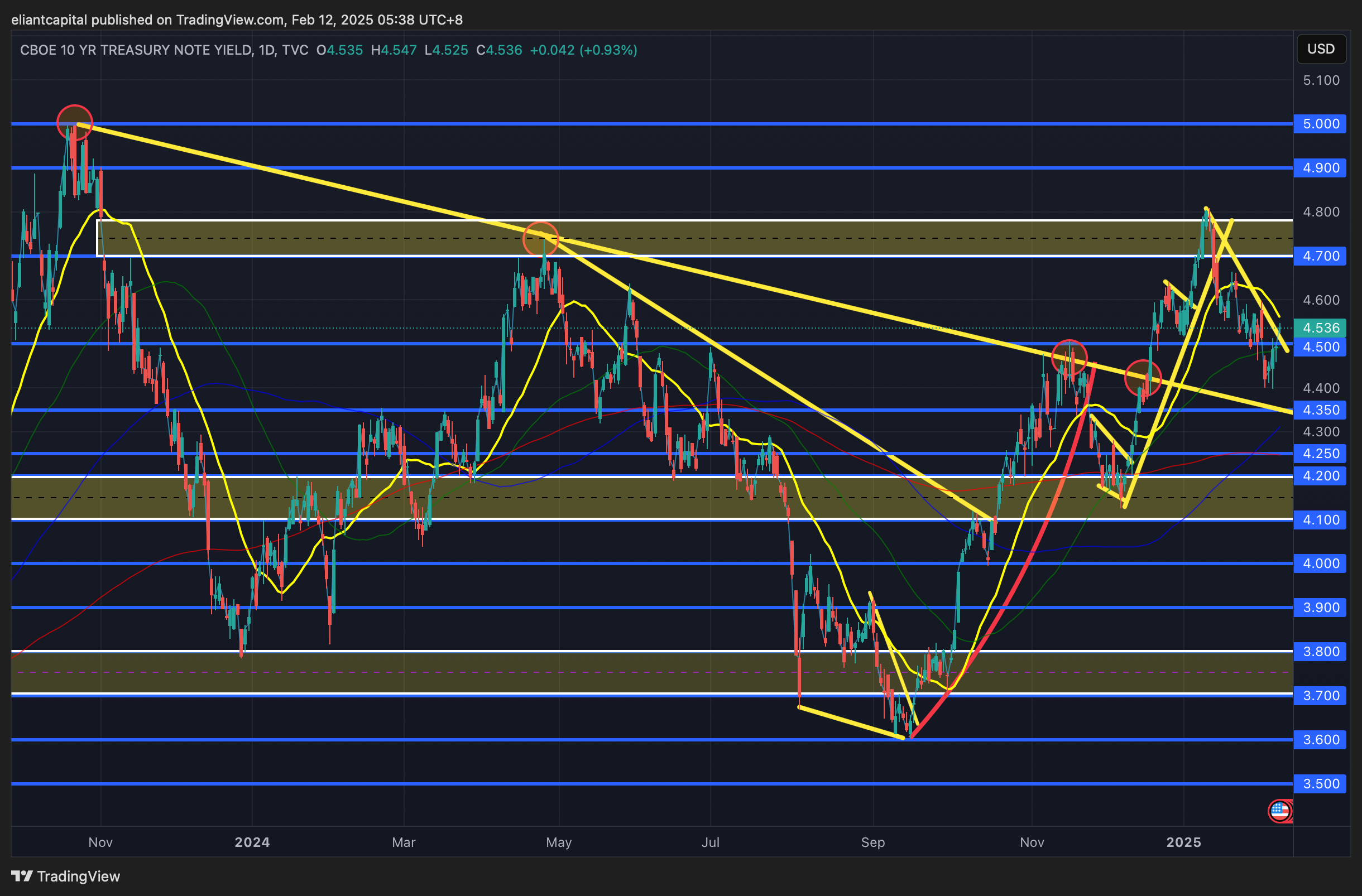Select the 4.350 price level label

[x=1320, y=410]
